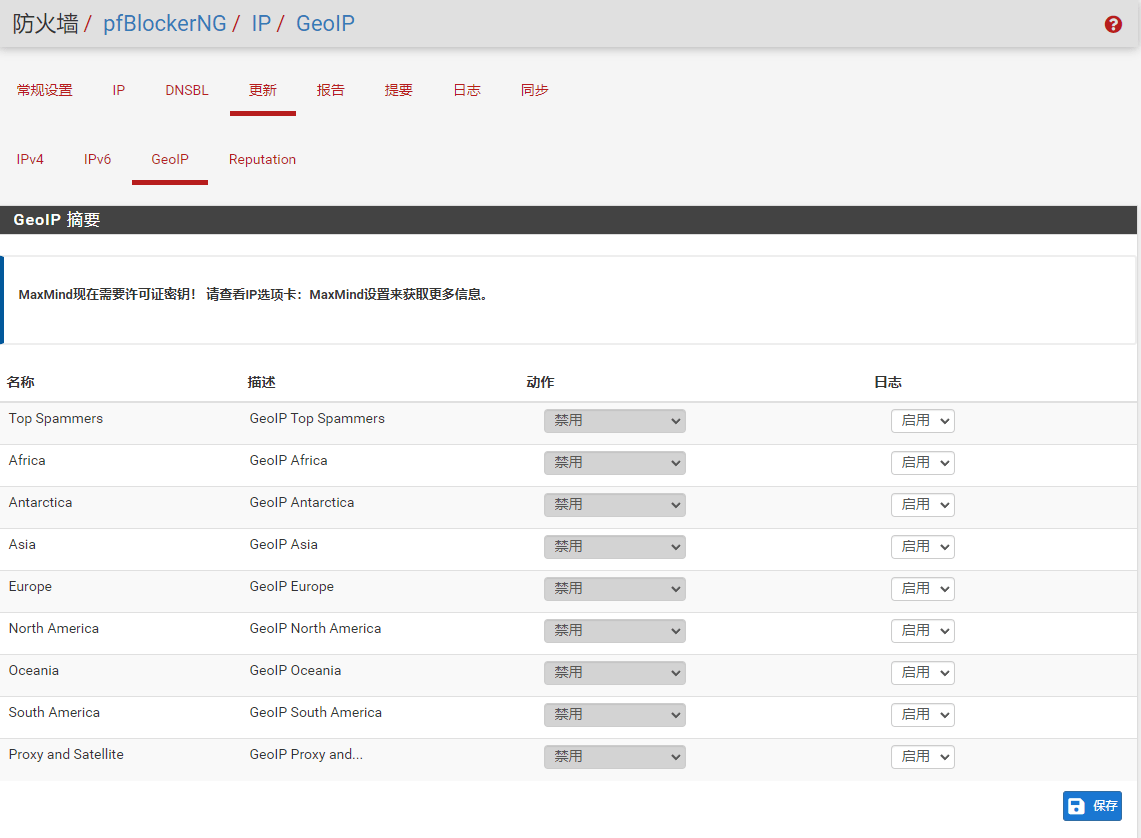Expand the South America action dropdown
1141x838 pixels.
614,715
